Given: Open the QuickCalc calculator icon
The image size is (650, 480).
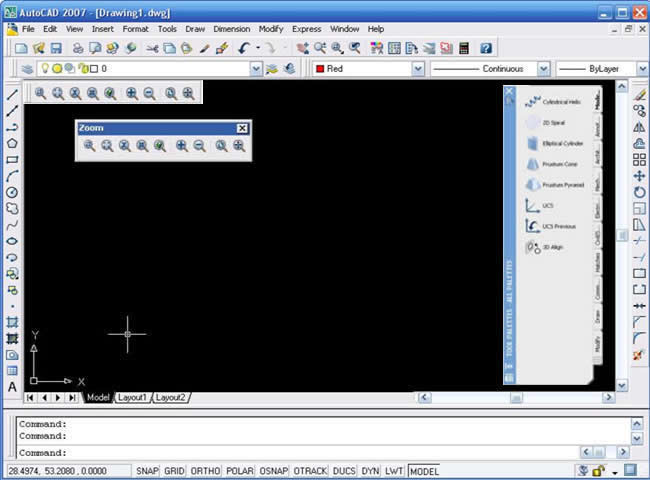Looking at the screenshot, I should [x=464, y=48].
